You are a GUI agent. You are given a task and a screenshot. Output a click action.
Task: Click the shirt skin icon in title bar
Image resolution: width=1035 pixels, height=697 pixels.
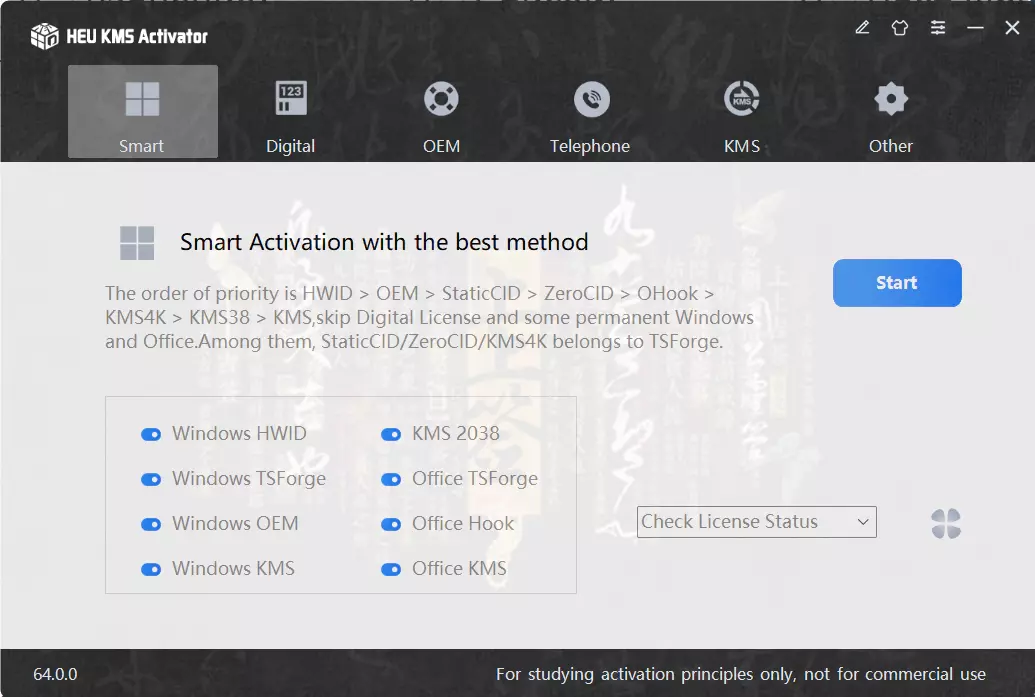click(900, 27)
